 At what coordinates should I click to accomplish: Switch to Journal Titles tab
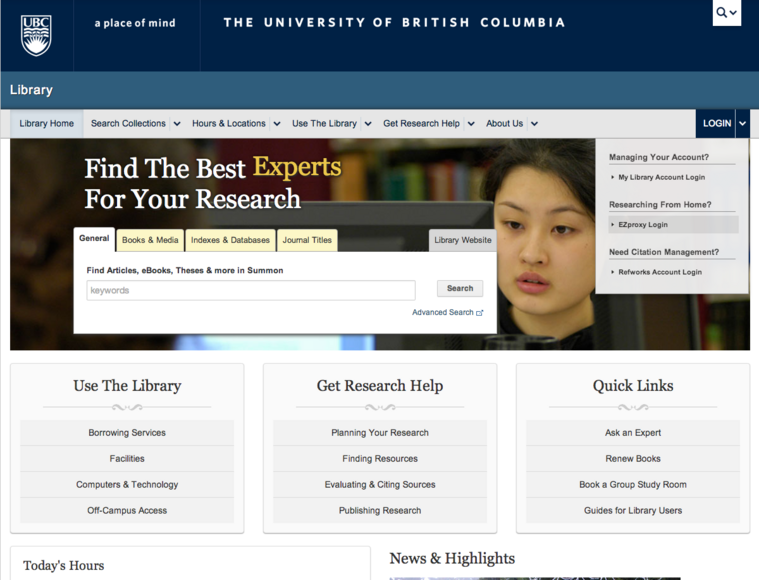[307, 240]
